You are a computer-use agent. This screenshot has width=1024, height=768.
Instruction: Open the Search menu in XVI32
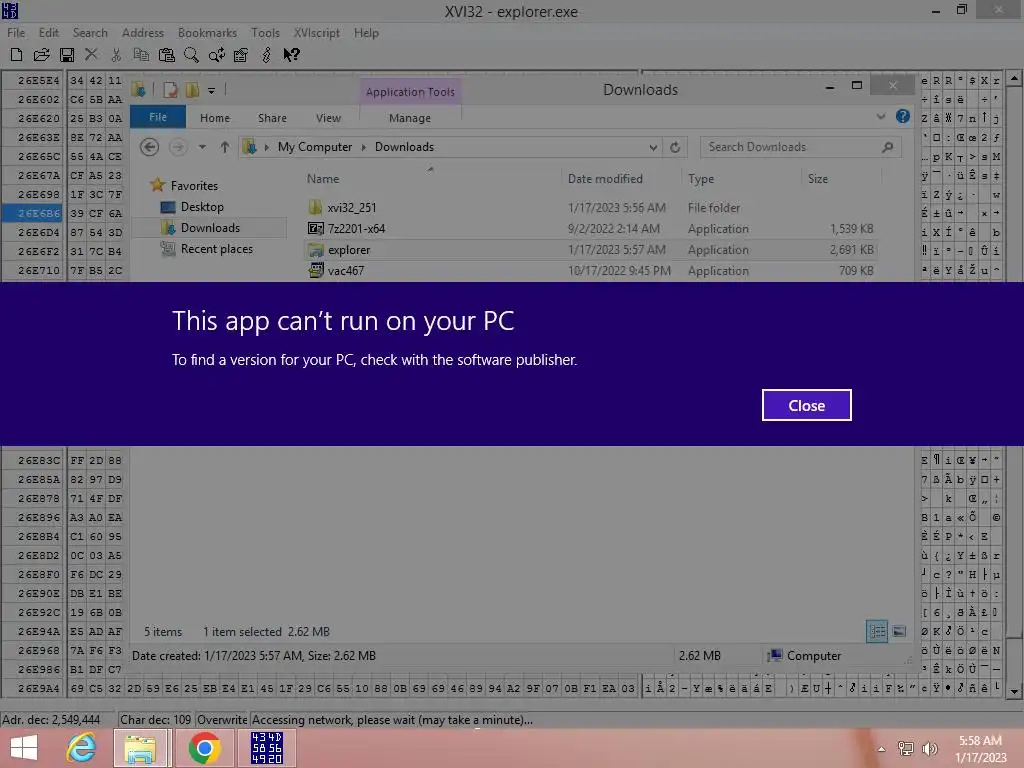tap(90, 33)
